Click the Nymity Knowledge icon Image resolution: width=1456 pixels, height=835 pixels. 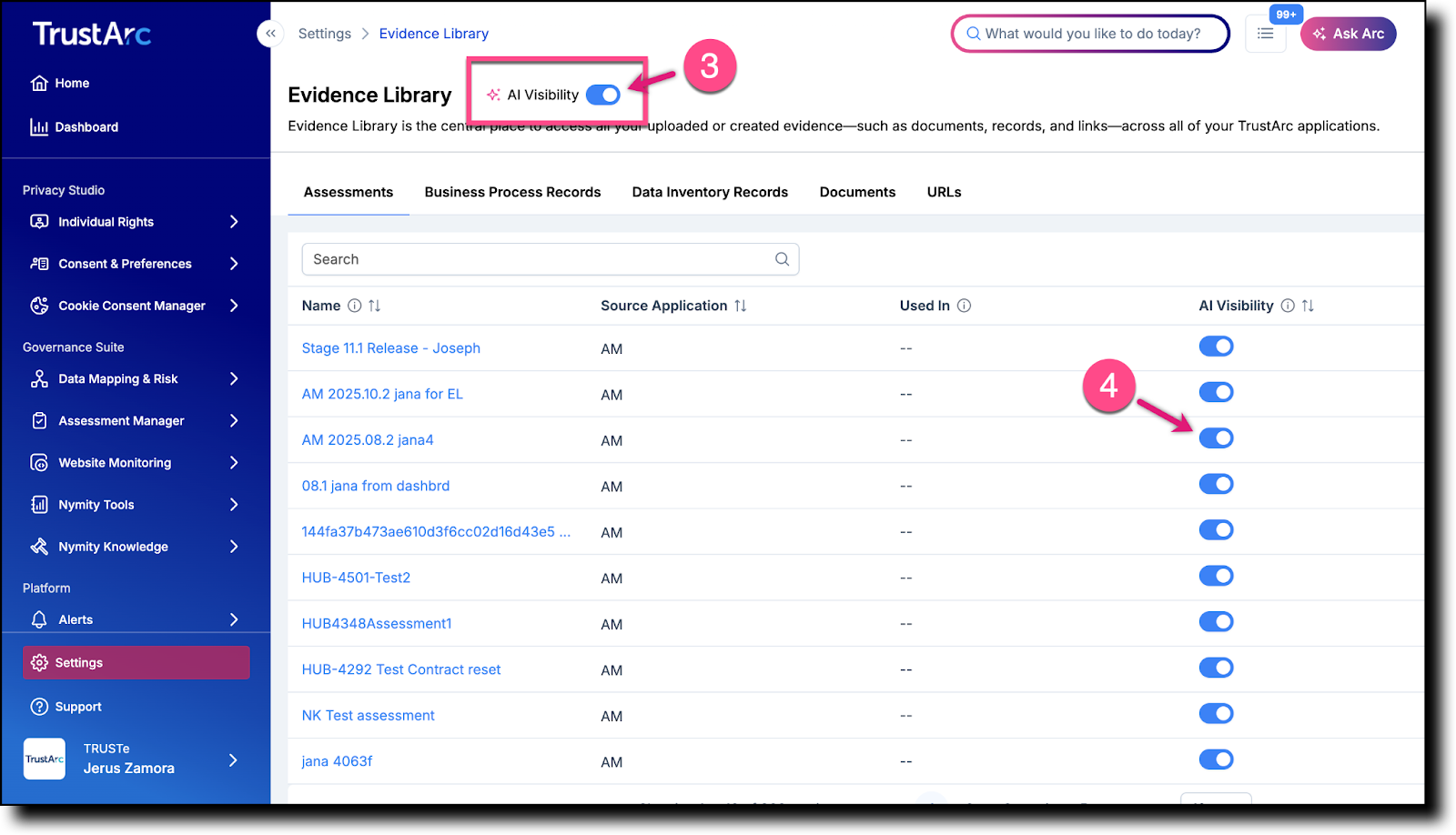[x=39, y=546]
